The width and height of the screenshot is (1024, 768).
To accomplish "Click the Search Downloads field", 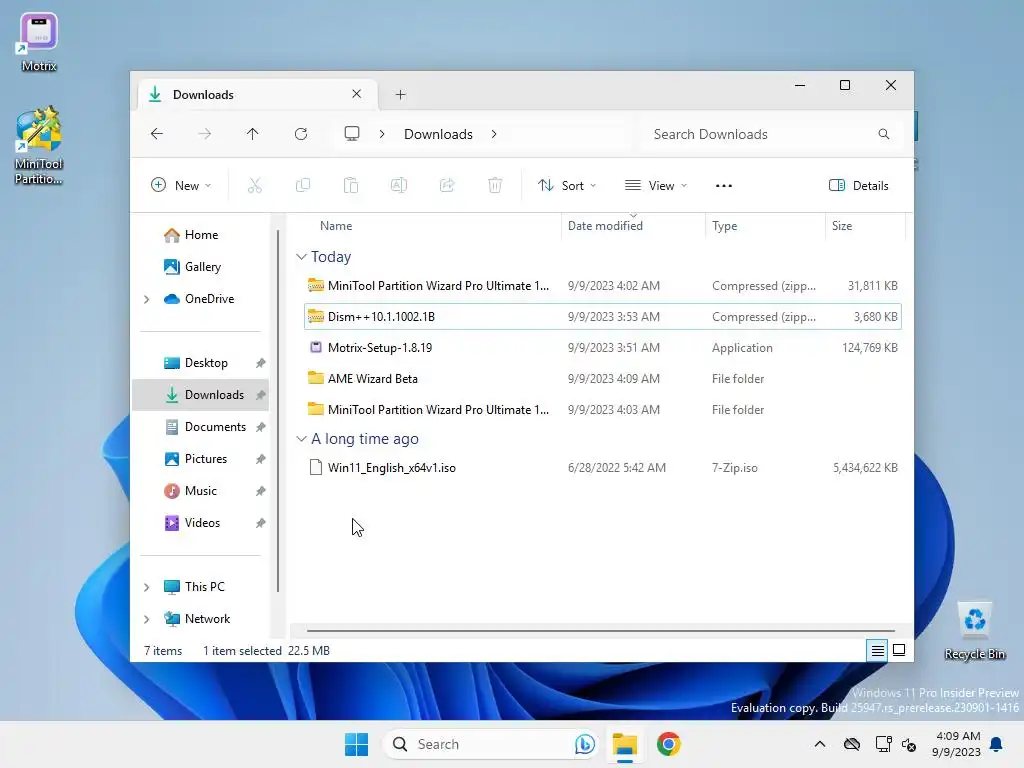I will [x=769, y=134].
